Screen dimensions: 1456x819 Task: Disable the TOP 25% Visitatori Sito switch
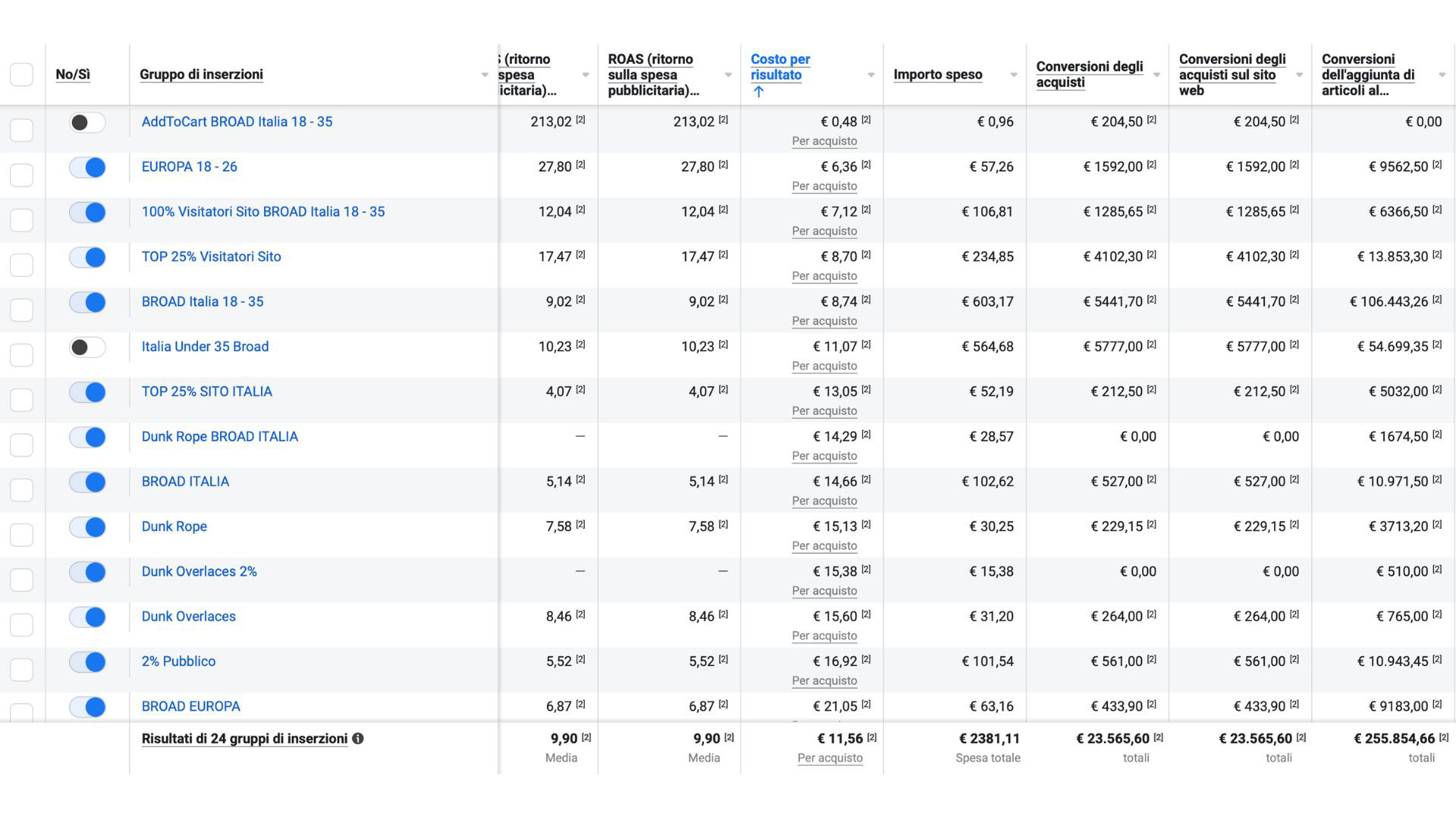point(87,257)
